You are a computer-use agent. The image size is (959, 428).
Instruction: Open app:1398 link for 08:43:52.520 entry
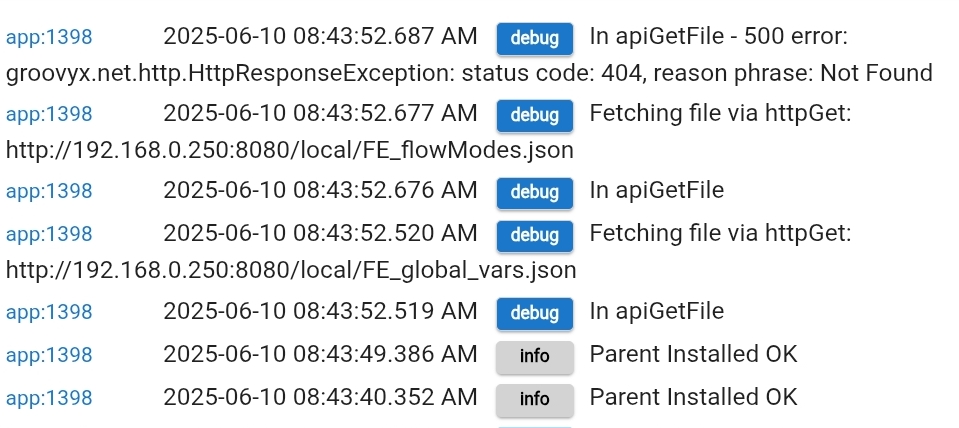(x=49, y=234)
